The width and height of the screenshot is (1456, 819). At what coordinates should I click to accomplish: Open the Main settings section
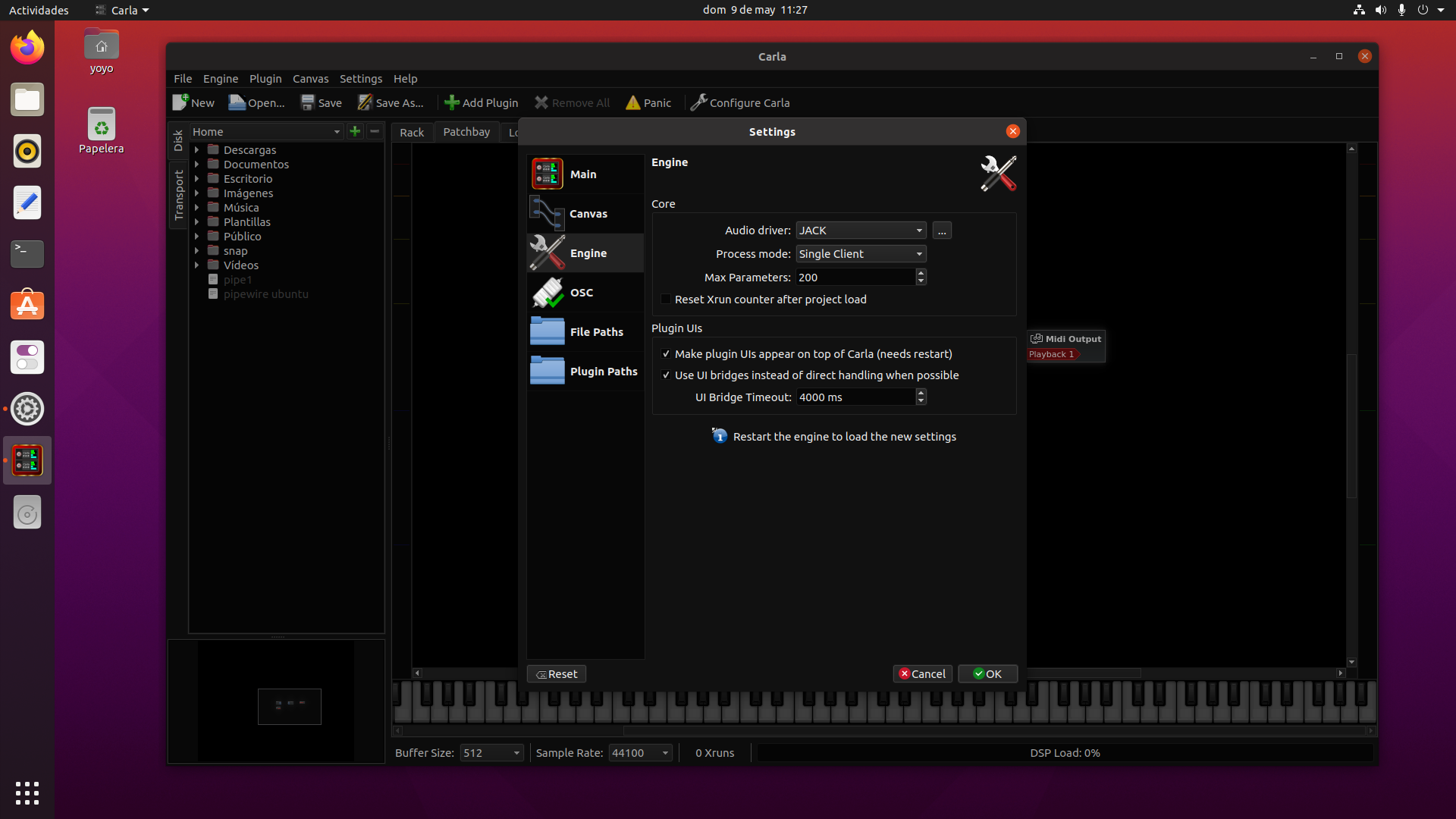pos(584,174)
